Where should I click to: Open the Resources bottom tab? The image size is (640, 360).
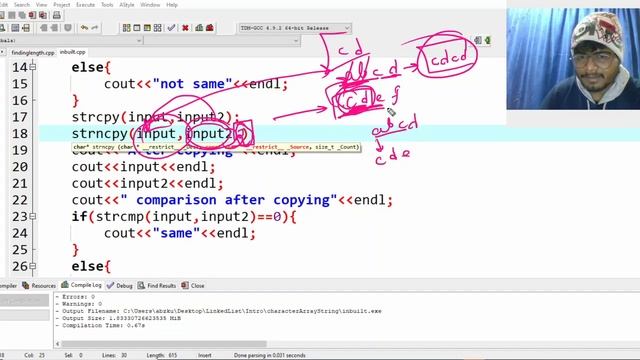[39, 285]
